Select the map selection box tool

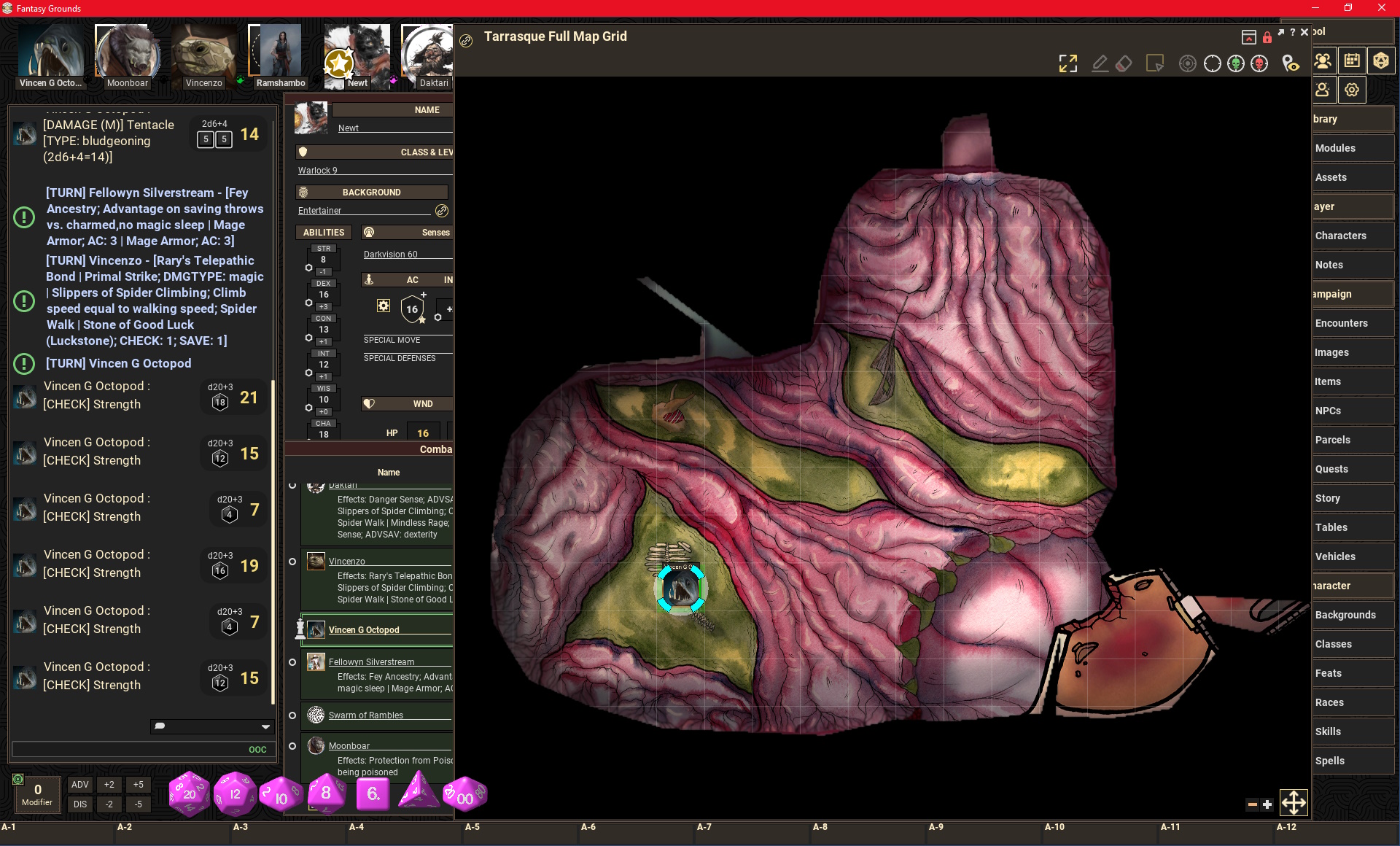(x=1155, y=64)
